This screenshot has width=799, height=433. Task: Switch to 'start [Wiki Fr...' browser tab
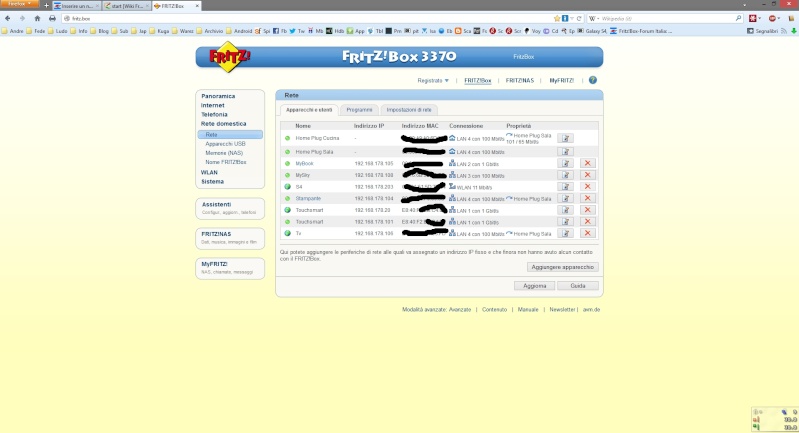point(126,6)
